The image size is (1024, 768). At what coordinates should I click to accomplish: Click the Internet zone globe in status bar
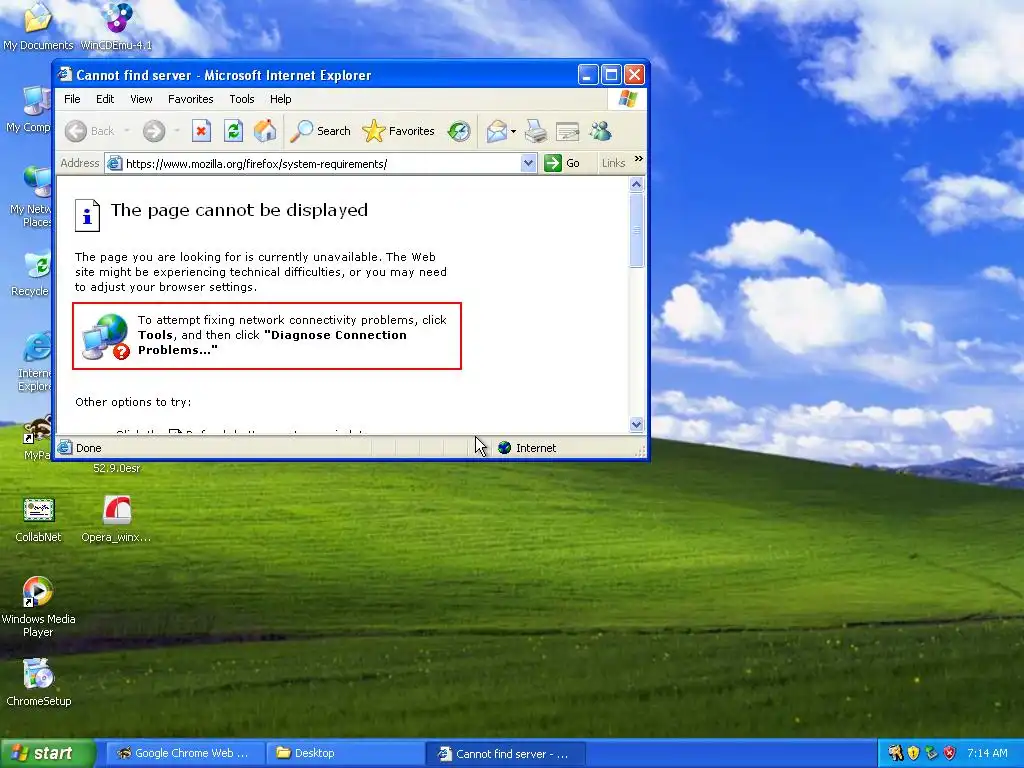pos(504,448)
